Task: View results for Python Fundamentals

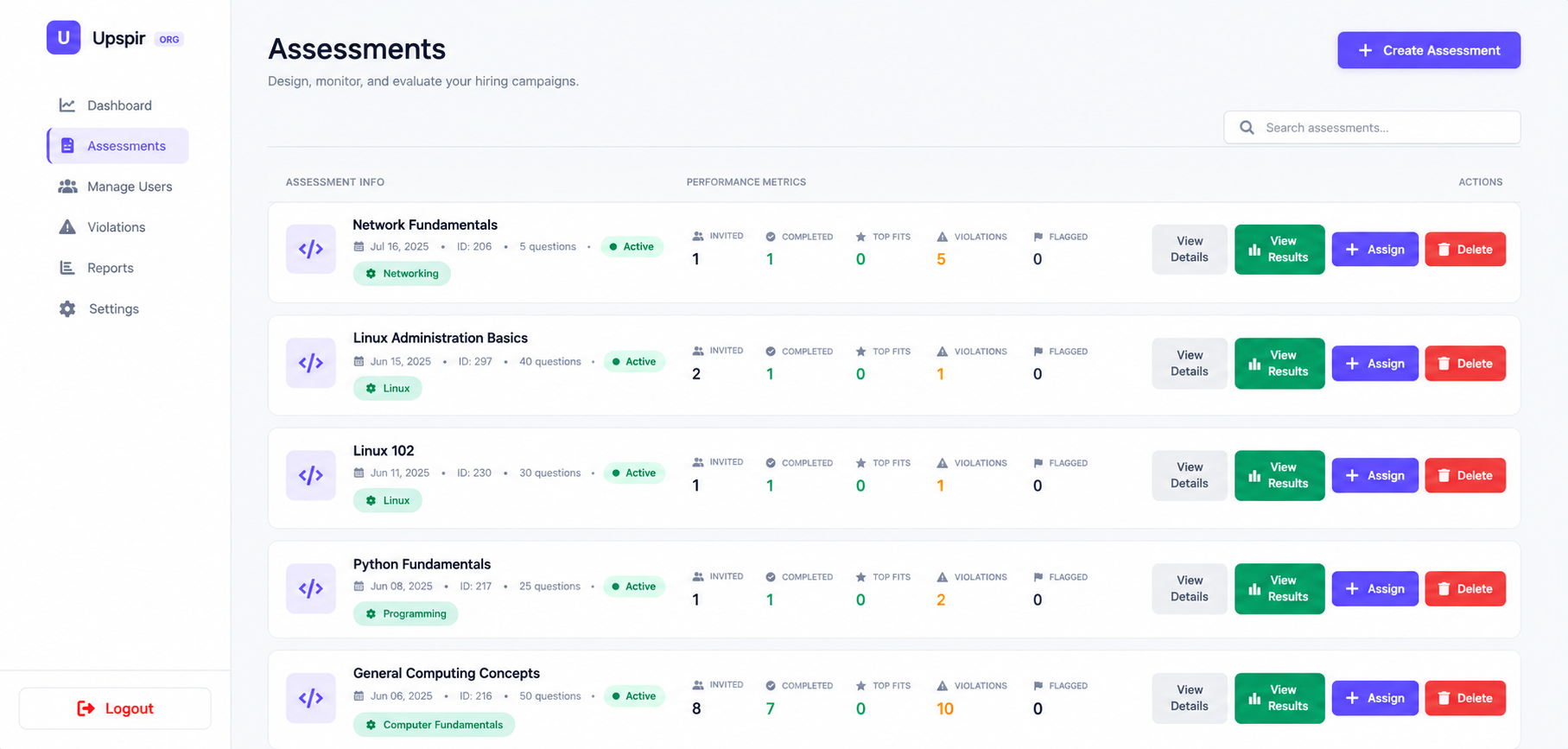Action: (x=1279, y=589)
